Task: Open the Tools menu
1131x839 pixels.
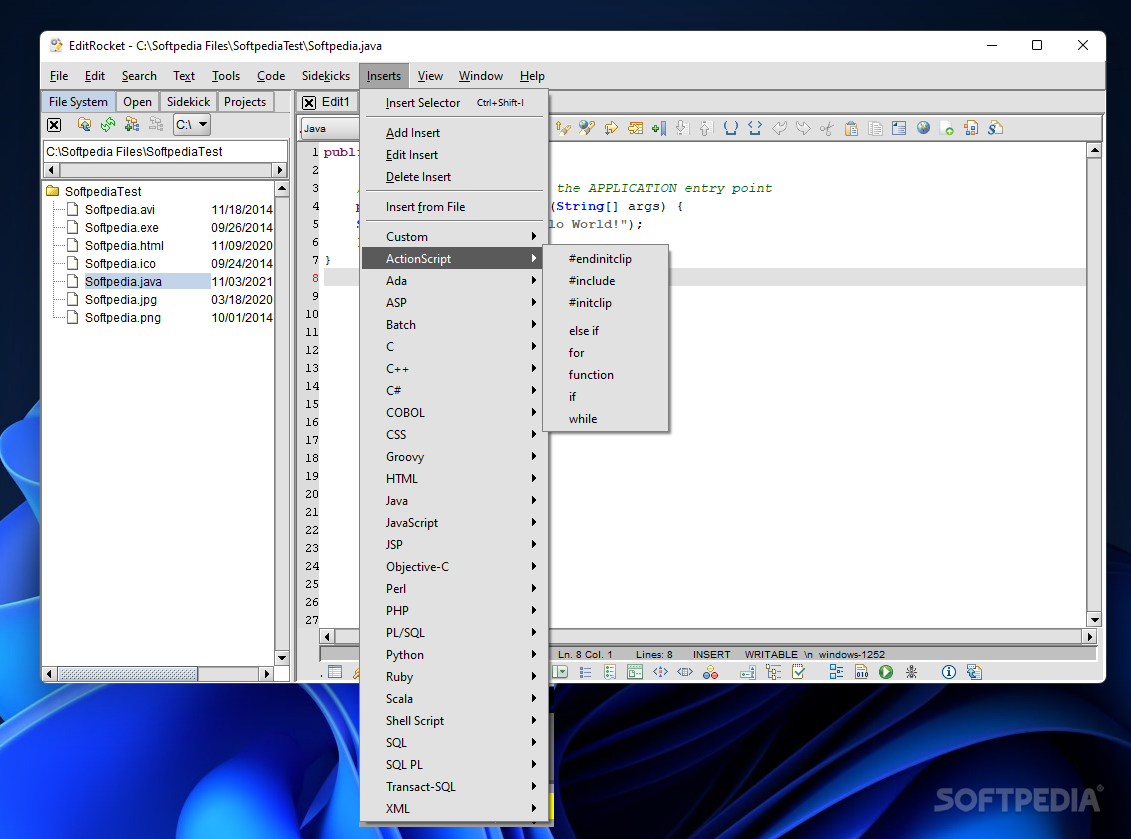Action: pos(226,76)
